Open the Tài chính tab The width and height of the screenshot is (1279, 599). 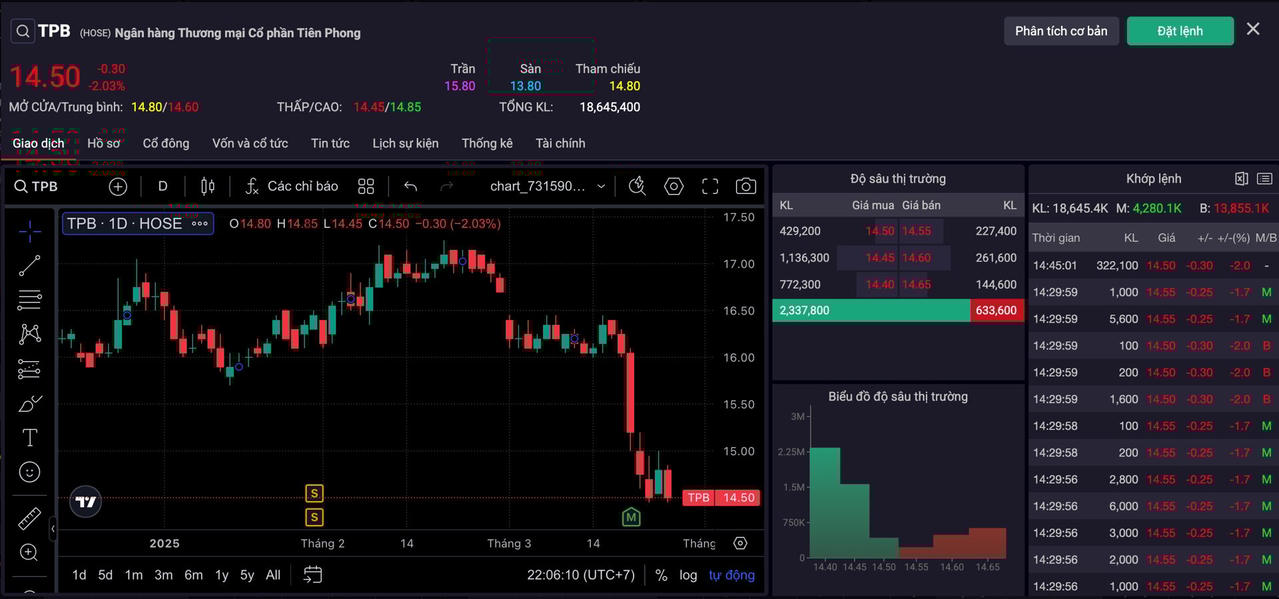click(x=560, y=143)
